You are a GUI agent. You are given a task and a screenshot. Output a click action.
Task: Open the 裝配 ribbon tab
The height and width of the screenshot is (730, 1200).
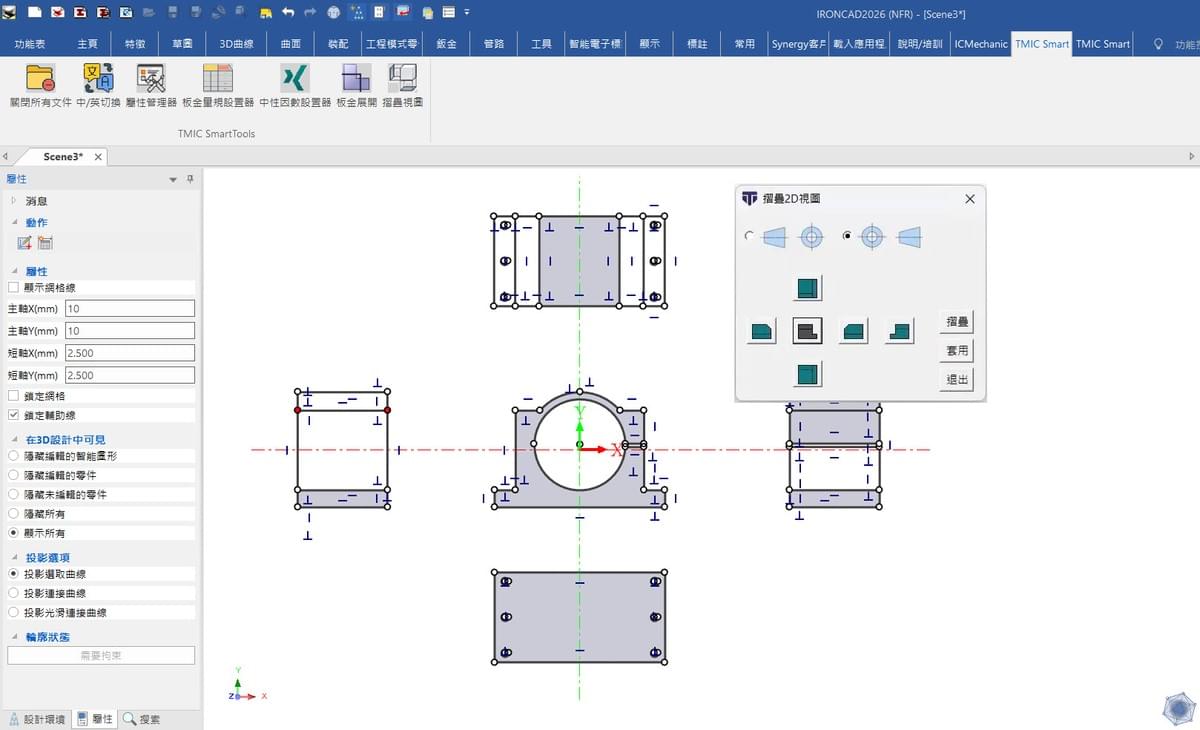click(338, 44)
